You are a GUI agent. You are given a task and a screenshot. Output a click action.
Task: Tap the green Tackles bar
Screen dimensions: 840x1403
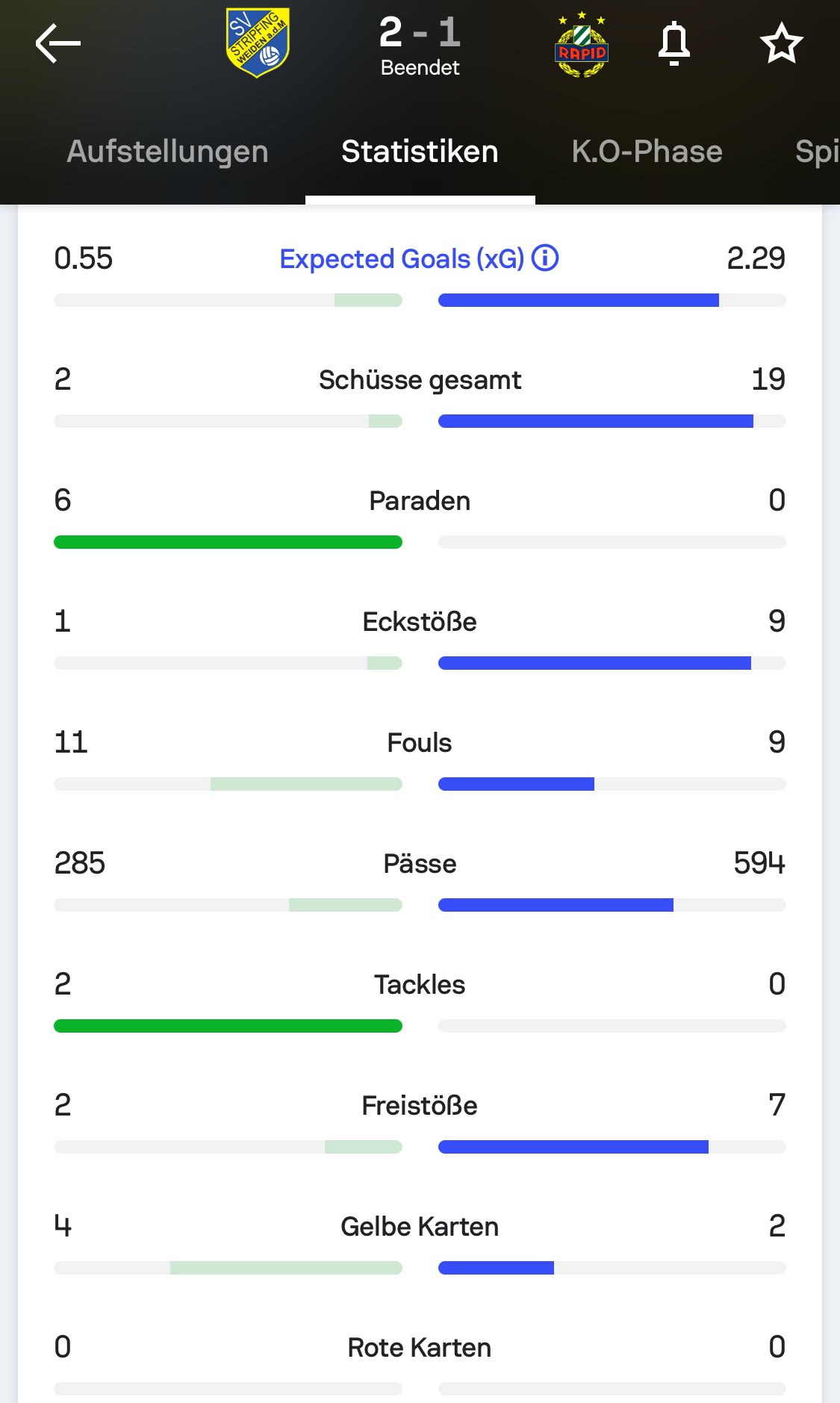(x=228, y=1026)
